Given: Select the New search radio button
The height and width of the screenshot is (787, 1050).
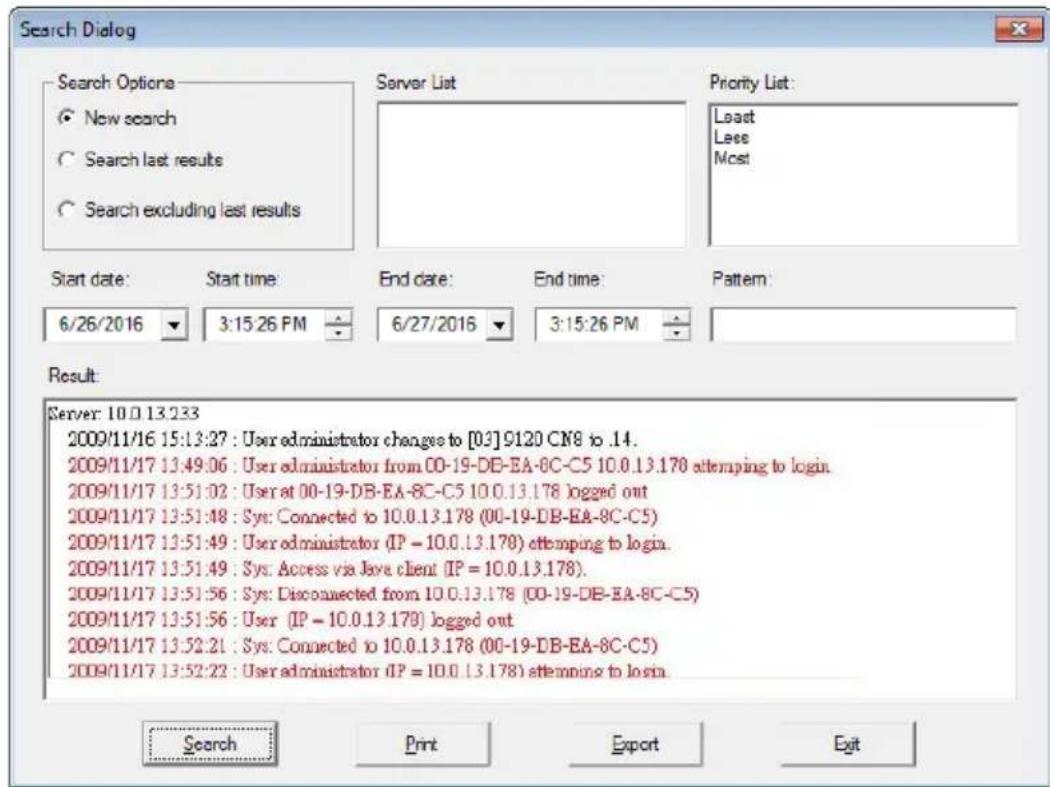Looking at the screenshot, I should pos(66,118).
